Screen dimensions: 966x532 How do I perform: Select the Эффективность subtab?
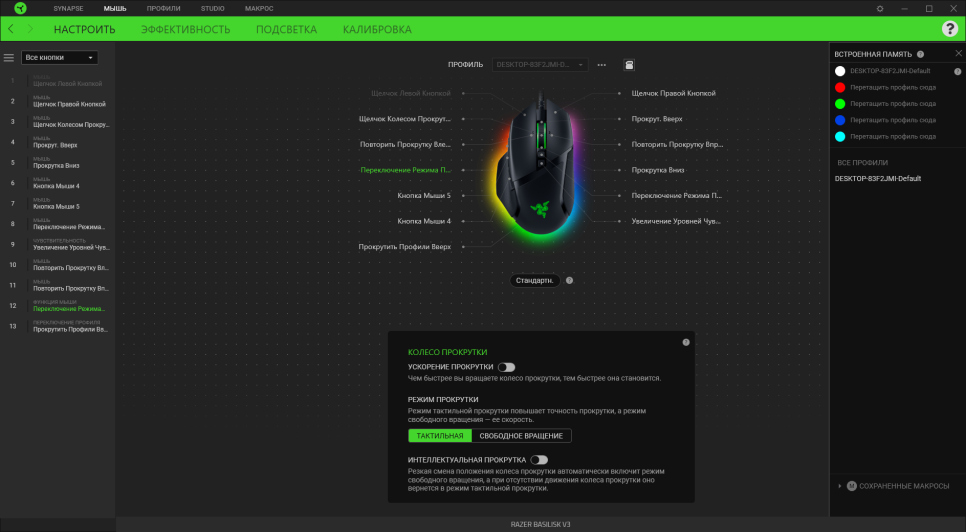pos(185,30)
